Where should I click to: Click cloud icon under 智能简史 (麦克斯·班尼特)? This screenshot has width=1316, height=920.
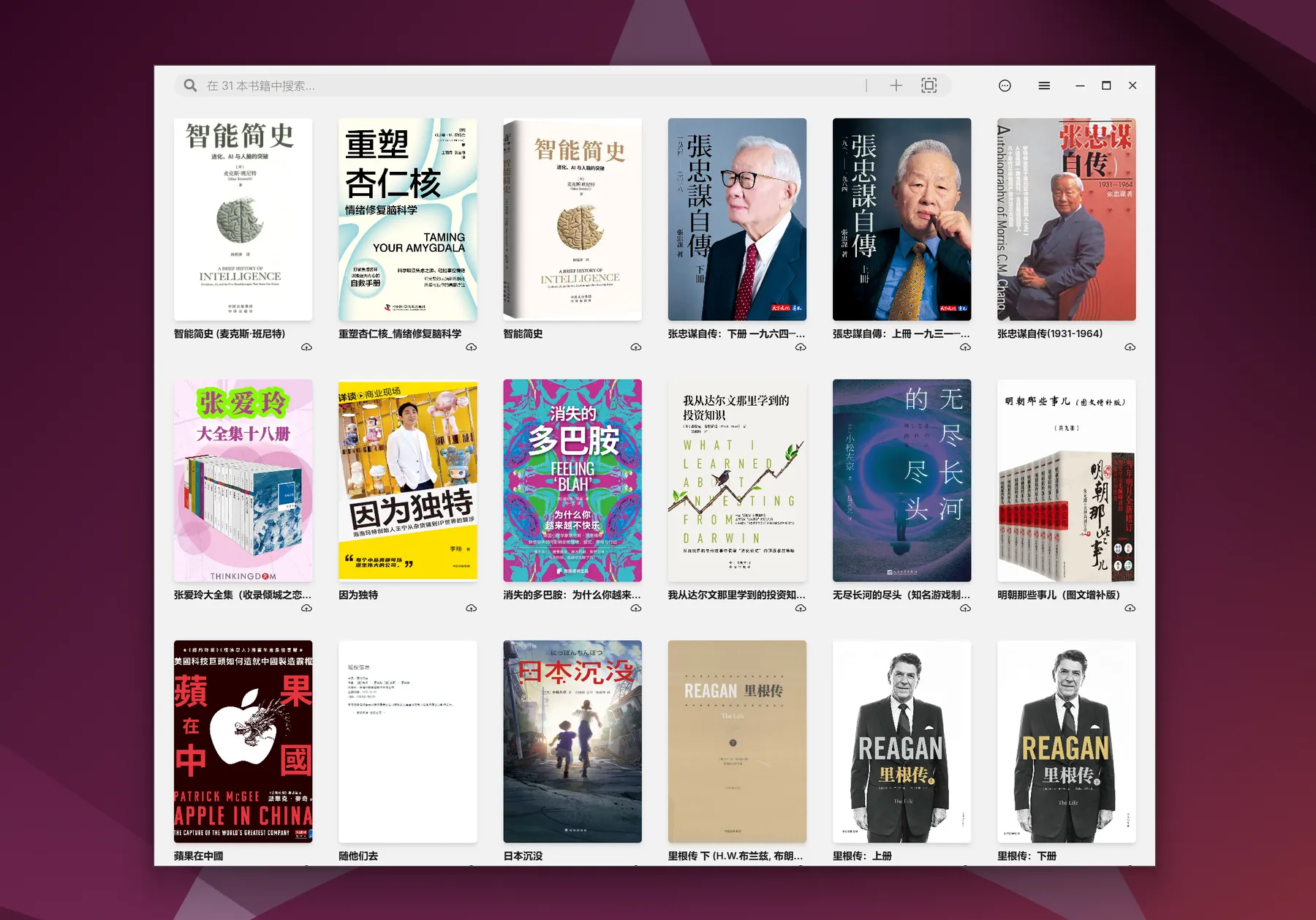tap(306, 347)
